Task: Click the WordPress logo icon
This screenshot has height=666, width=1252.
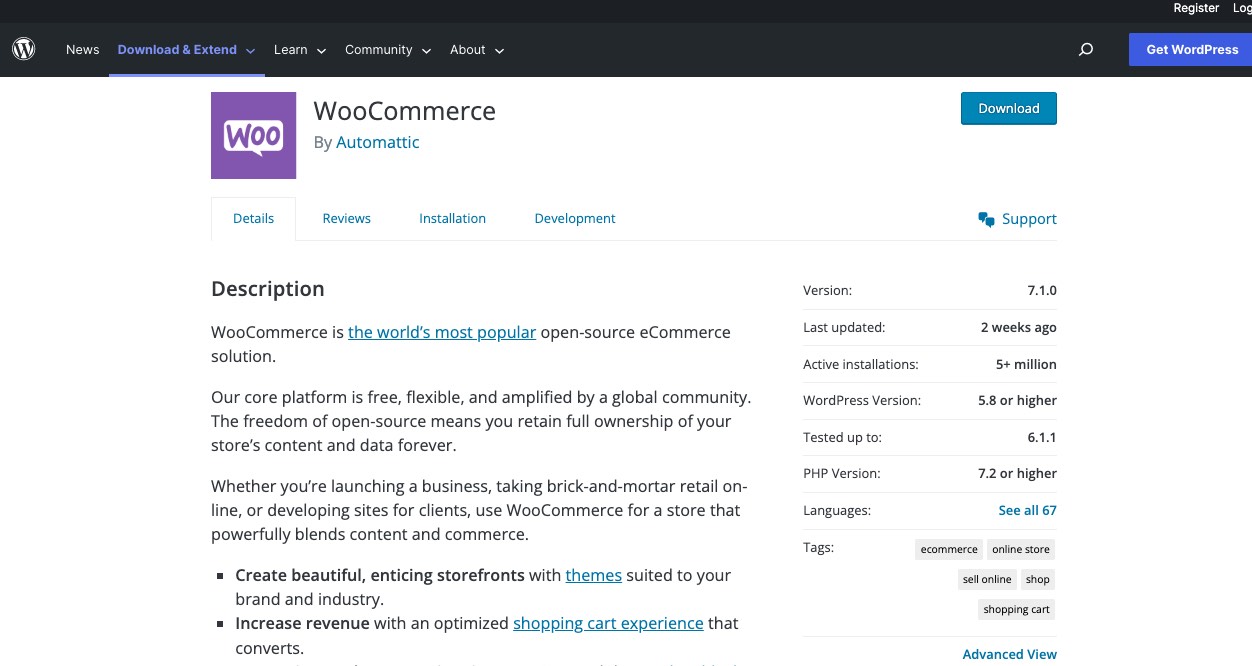Action: pyautogui.click(x=24, y=49)
